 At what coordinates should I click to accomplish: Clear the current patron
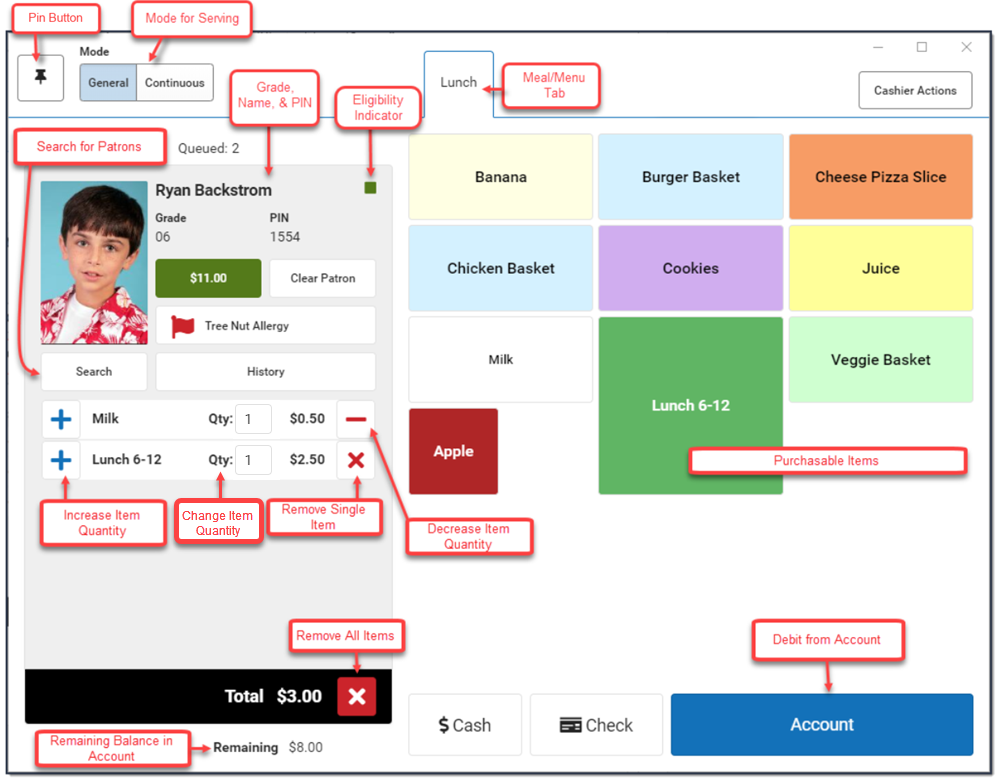point(323,278)
